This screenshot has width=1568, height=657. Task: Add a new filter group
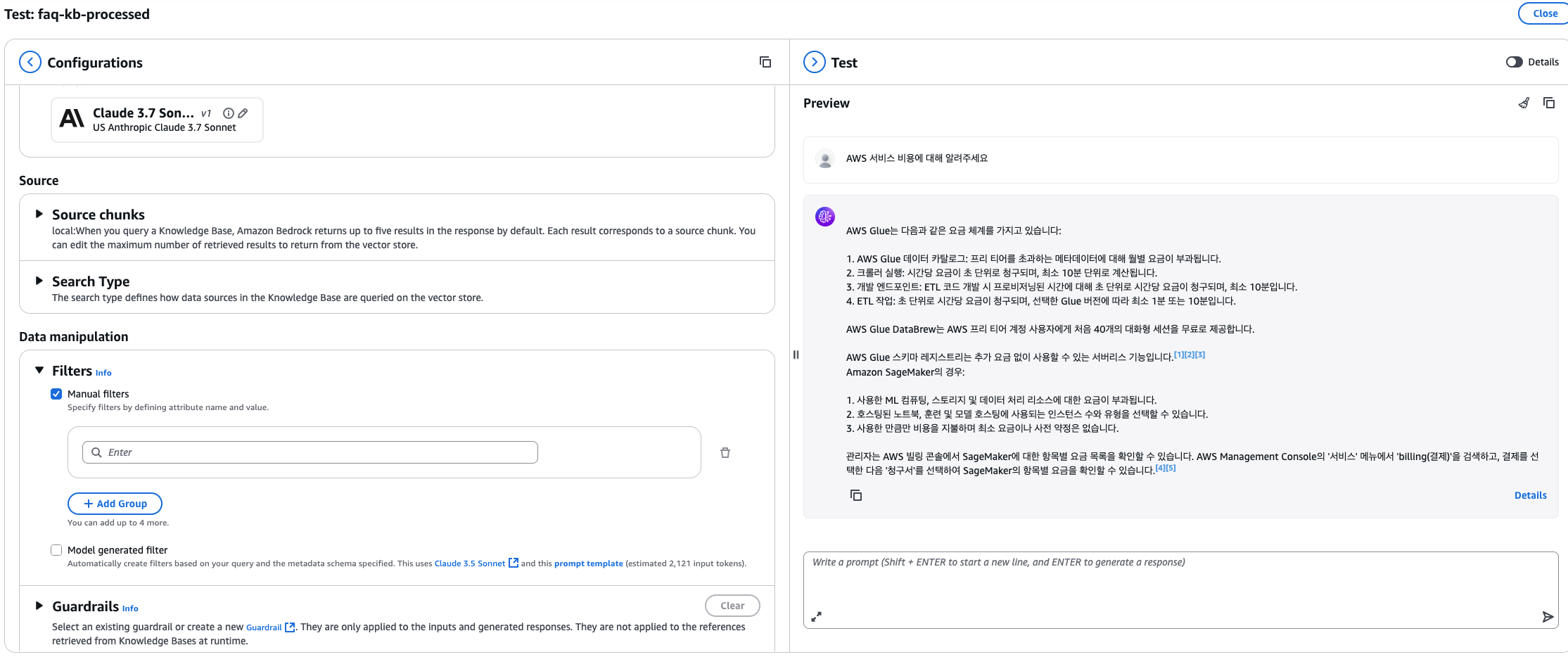pos(115,504)
